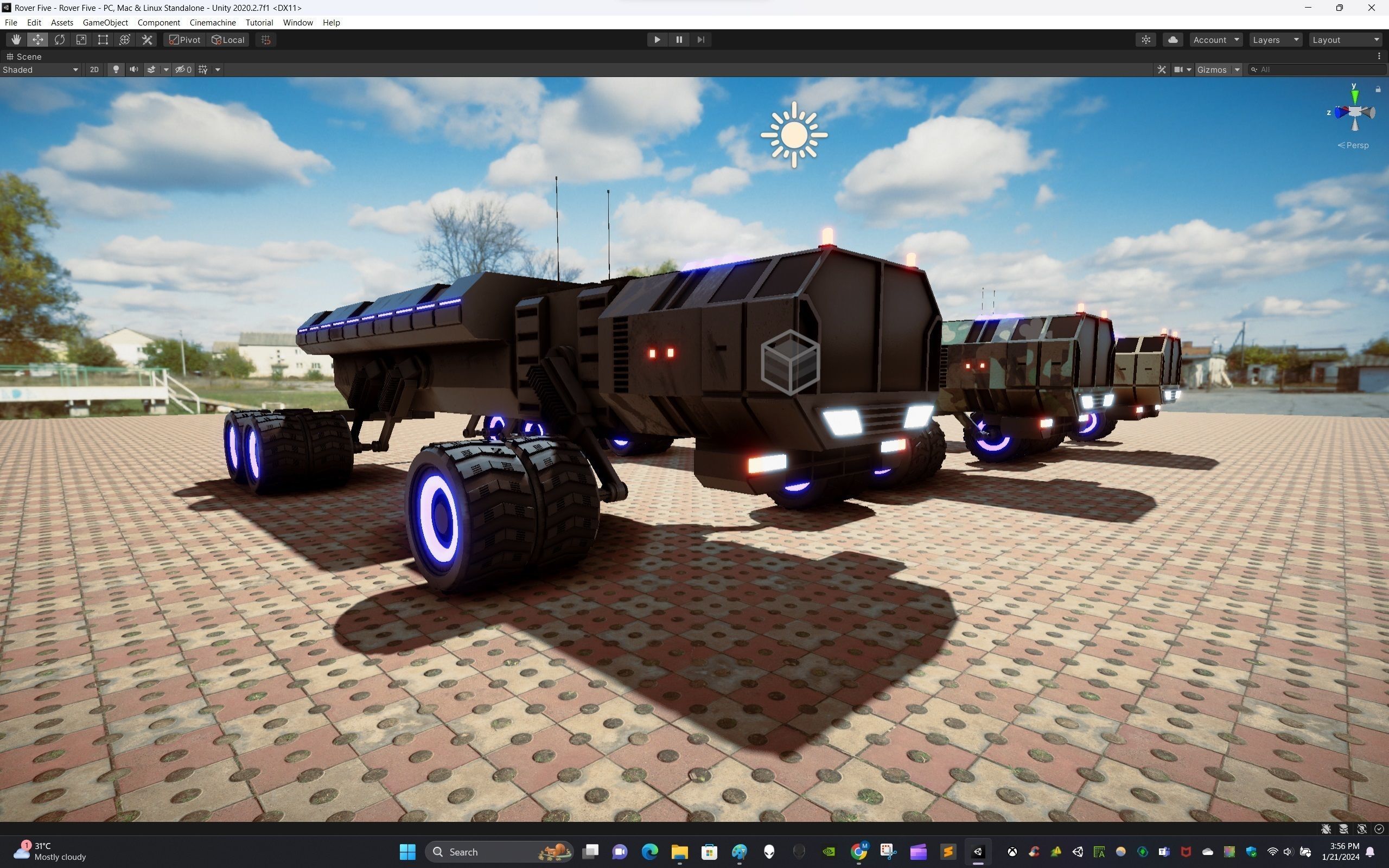This screenshot has width=1389, height=868.
Task: Toggle grid snapping icon in toolbar
Action: pos(266,40)
